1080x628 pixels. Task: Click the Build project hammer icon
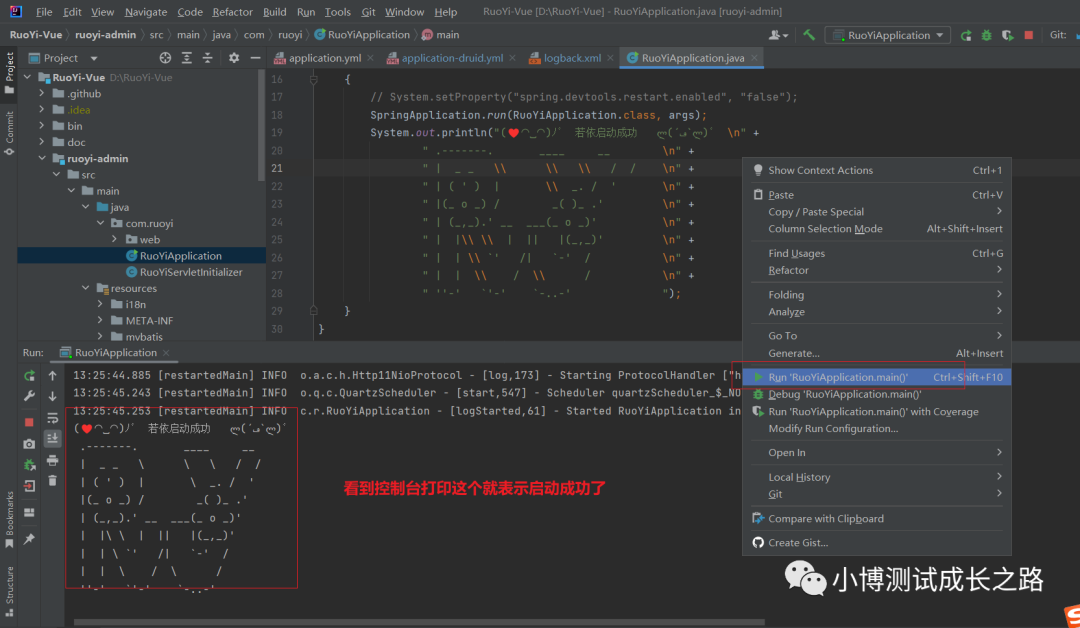coord(809,35)
